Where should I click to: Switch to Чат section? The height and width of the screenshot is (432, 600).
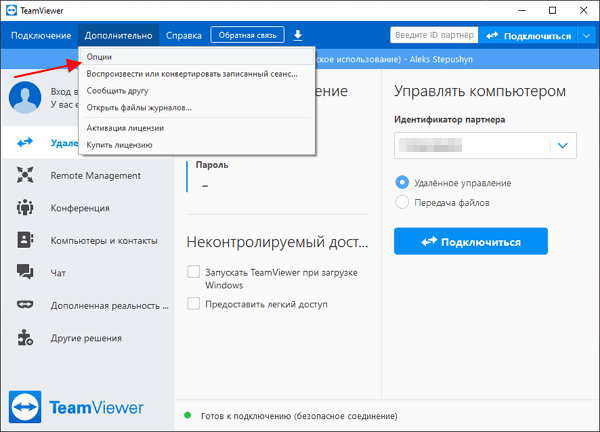(88, 273)
